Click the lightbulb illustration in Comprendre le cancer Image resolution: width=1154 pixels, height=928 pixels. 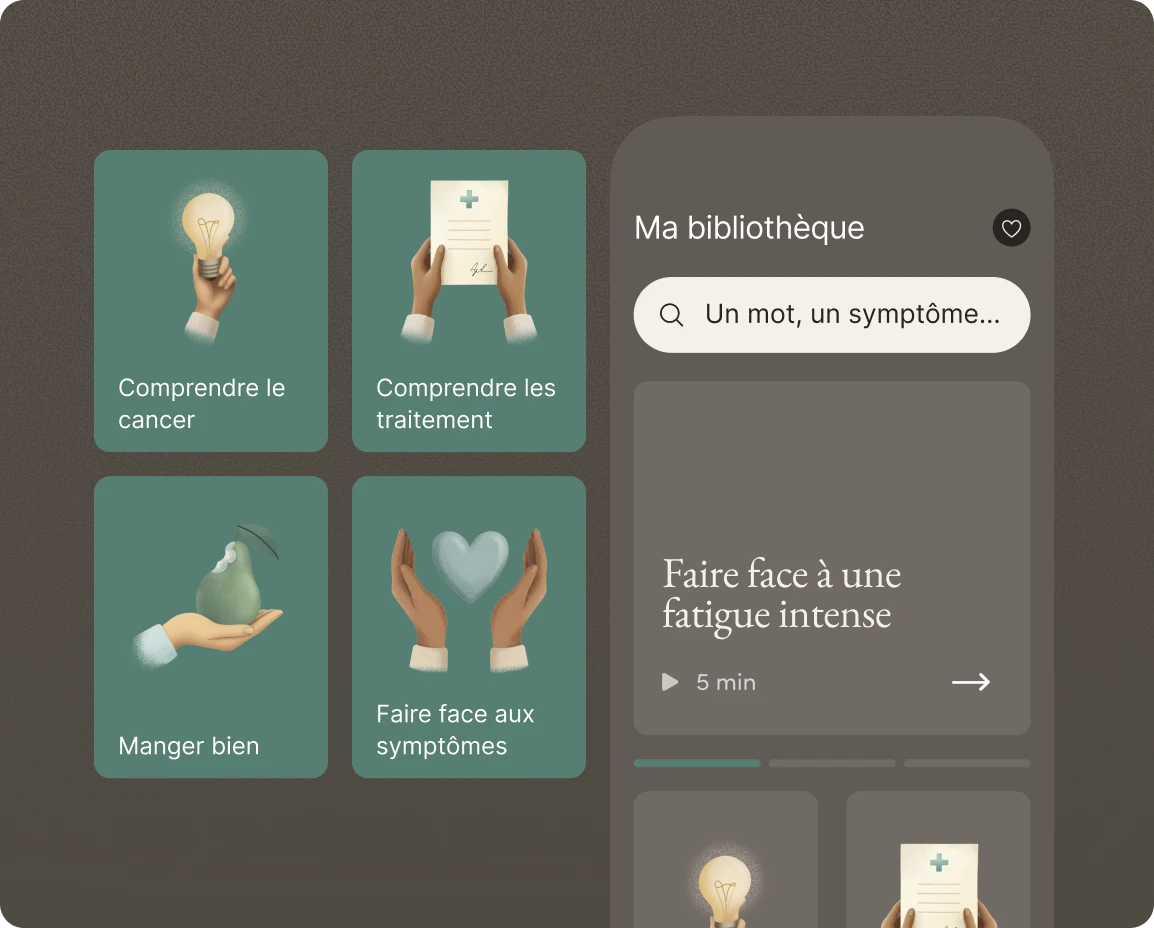210,261
